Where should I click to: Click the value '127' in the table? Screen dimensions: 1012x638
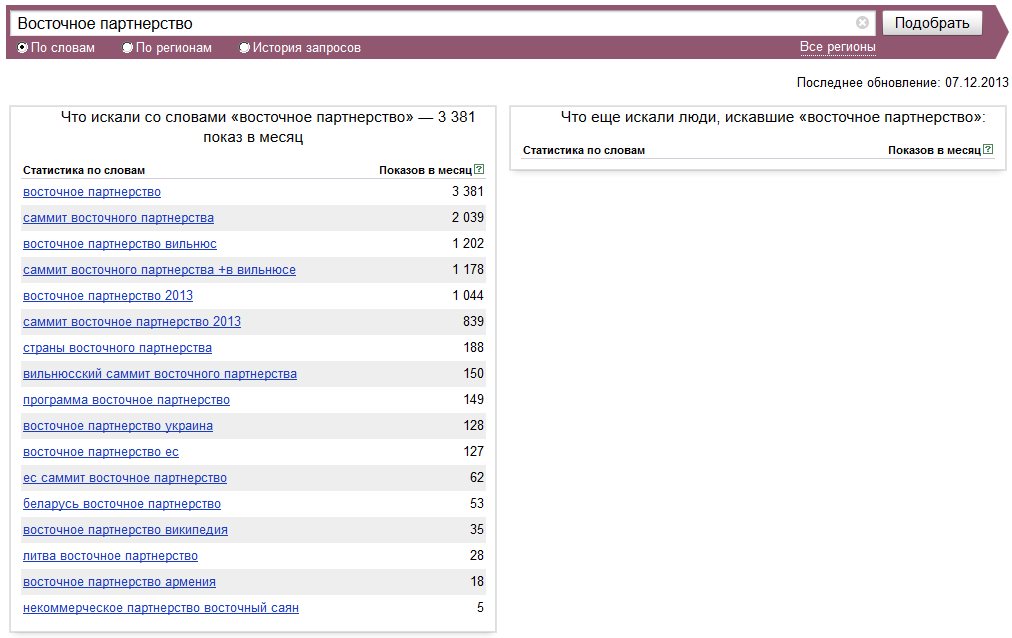473,451
